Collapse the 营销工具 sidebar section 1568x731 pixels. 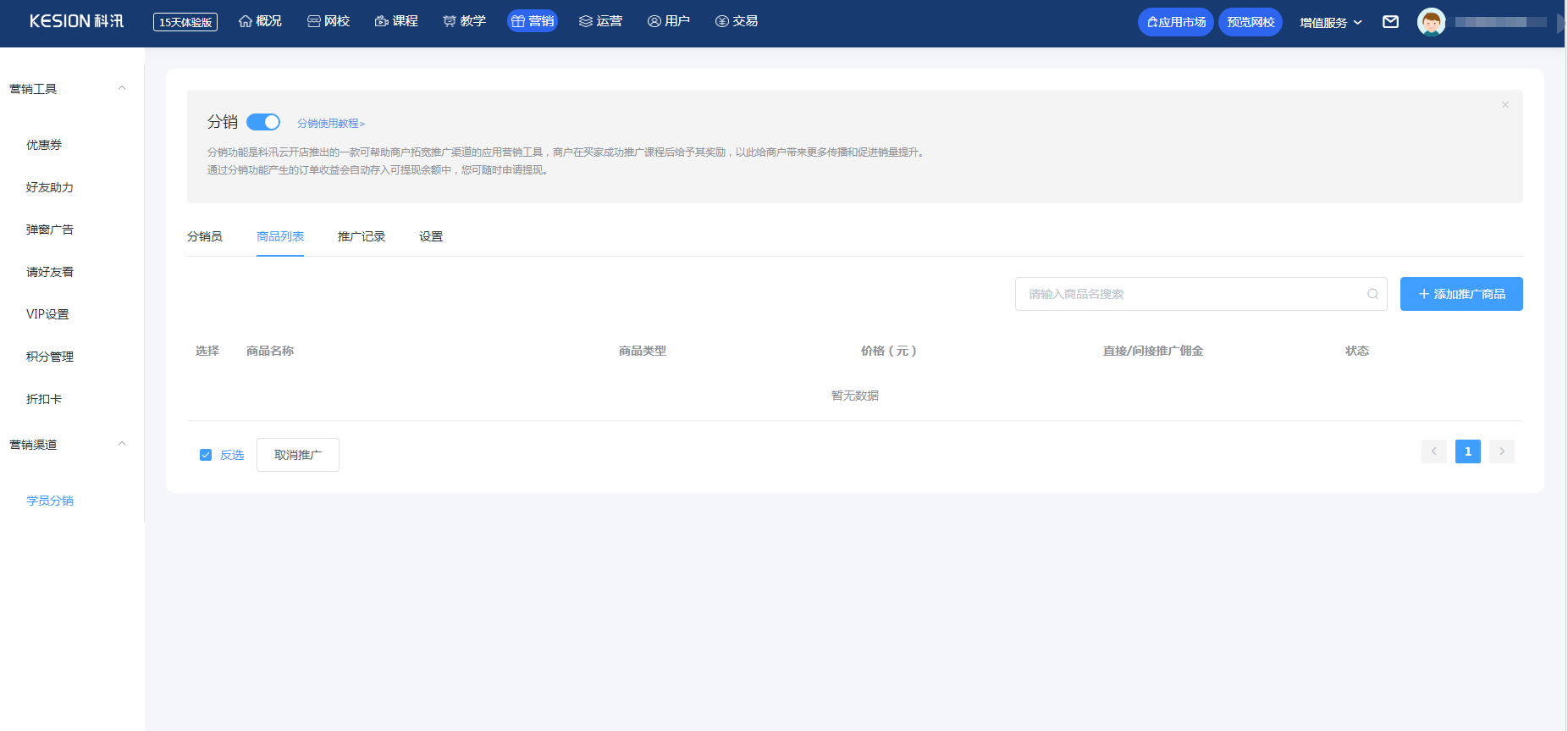point(122,88)
